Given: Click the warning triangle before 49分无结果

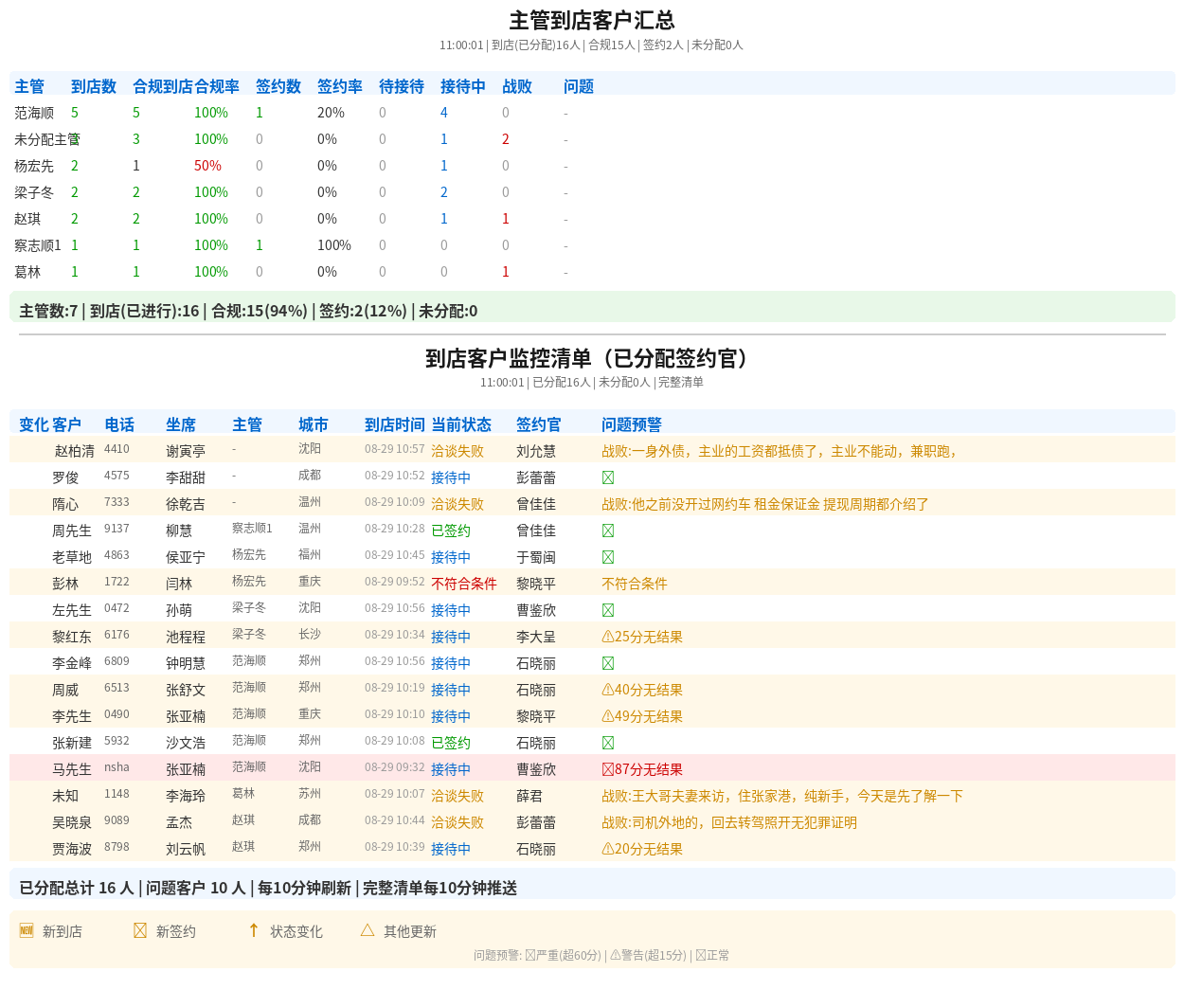Looking at the screenshot, I should tap(608, 716).
